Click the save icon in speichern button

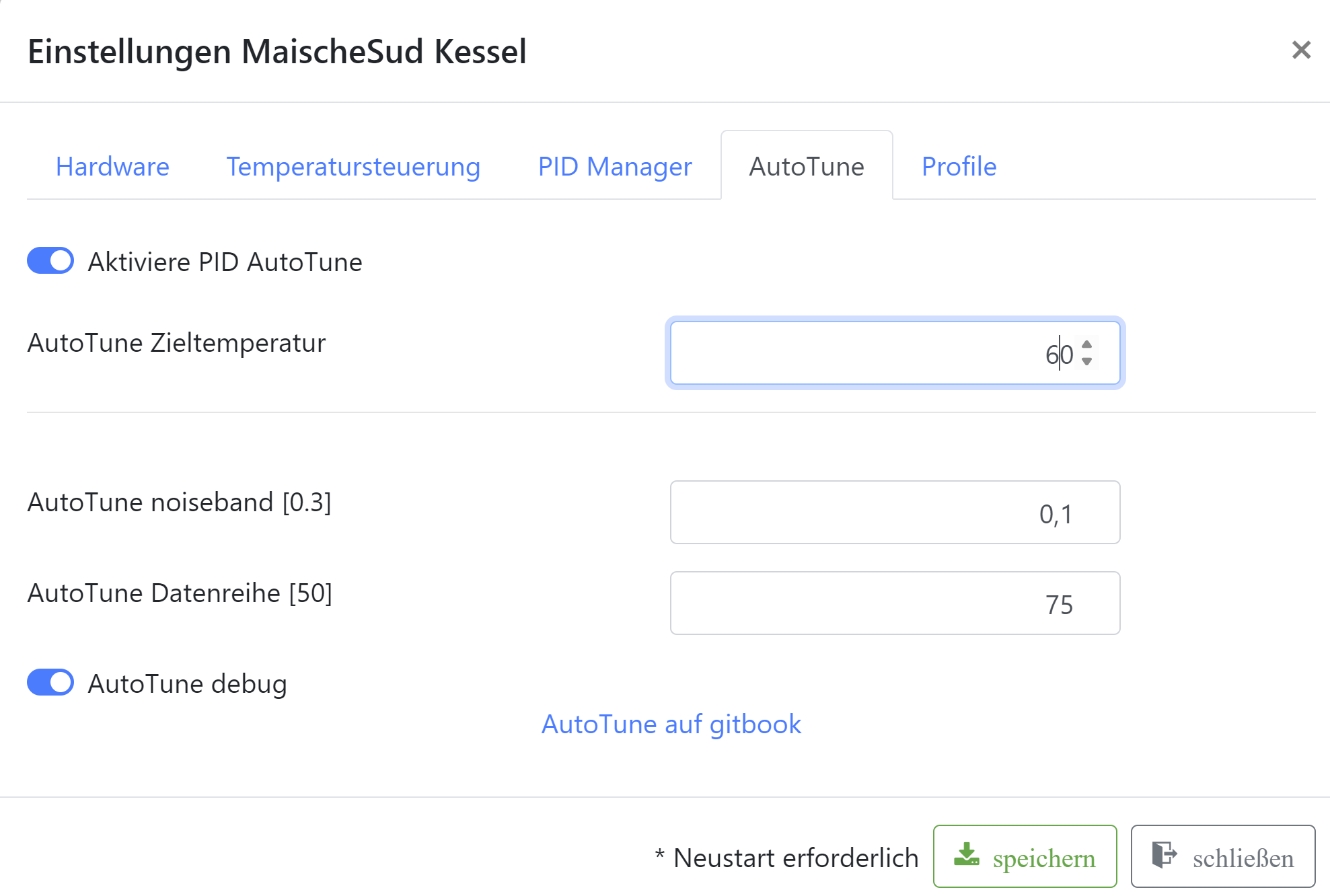click(x=967, y=855)
